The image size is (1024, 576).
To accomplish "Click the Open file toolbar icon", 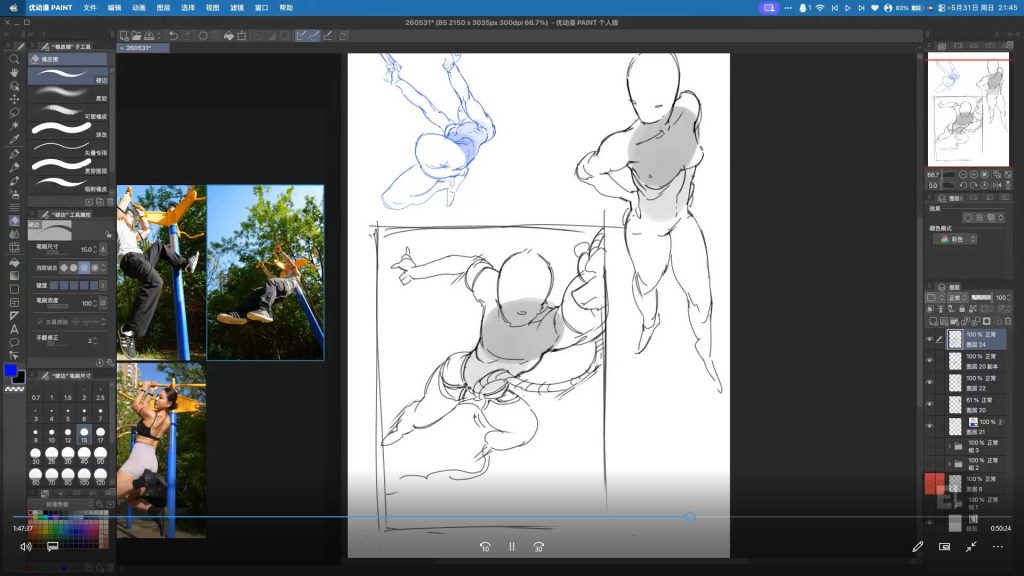I will tap(136, 36).
